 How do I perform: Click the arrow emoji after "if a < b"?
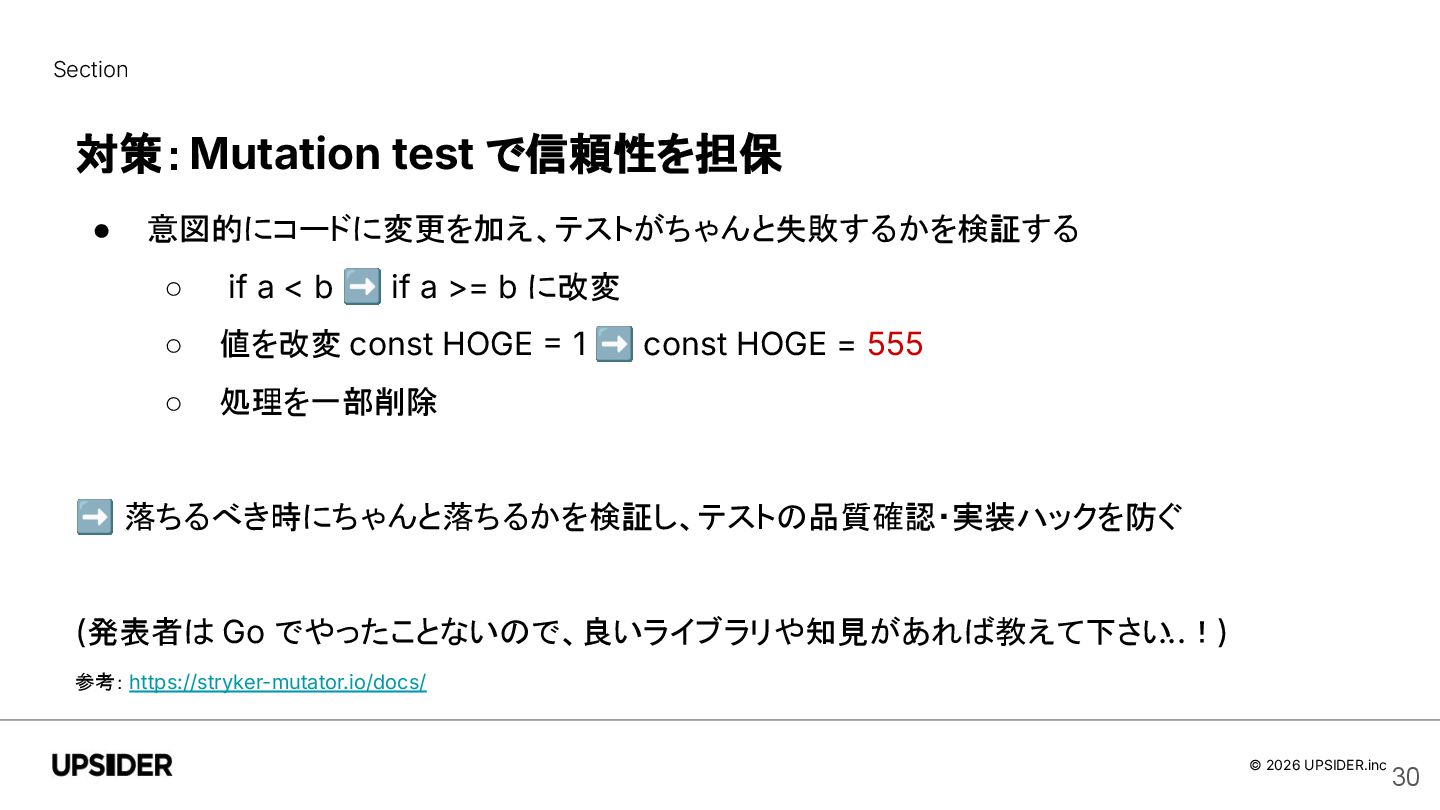tap(361, 287)
